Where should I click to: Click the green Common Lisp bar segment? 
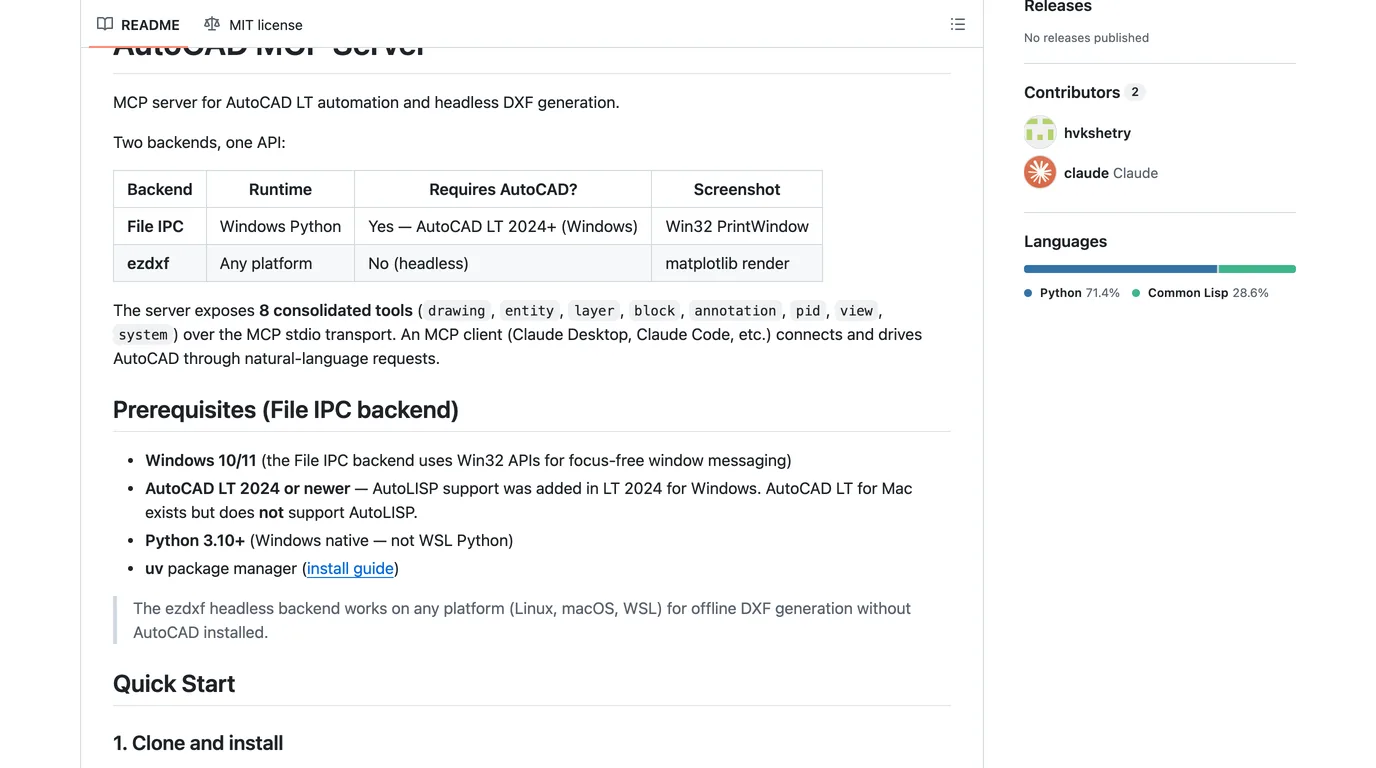(1257, 269)
